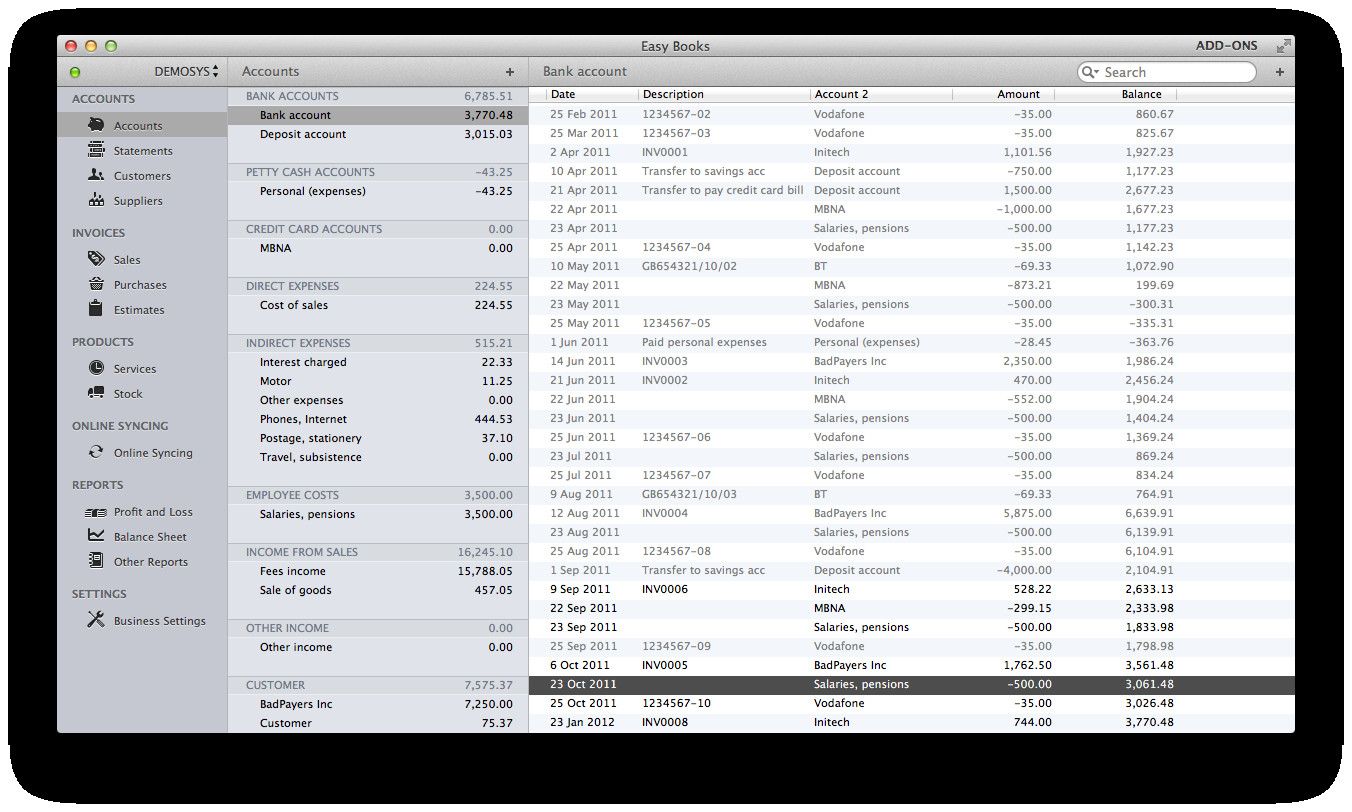This screenshot has width=1352, height=812.
Task: Select the Fees income account
Action: [378, 571]
